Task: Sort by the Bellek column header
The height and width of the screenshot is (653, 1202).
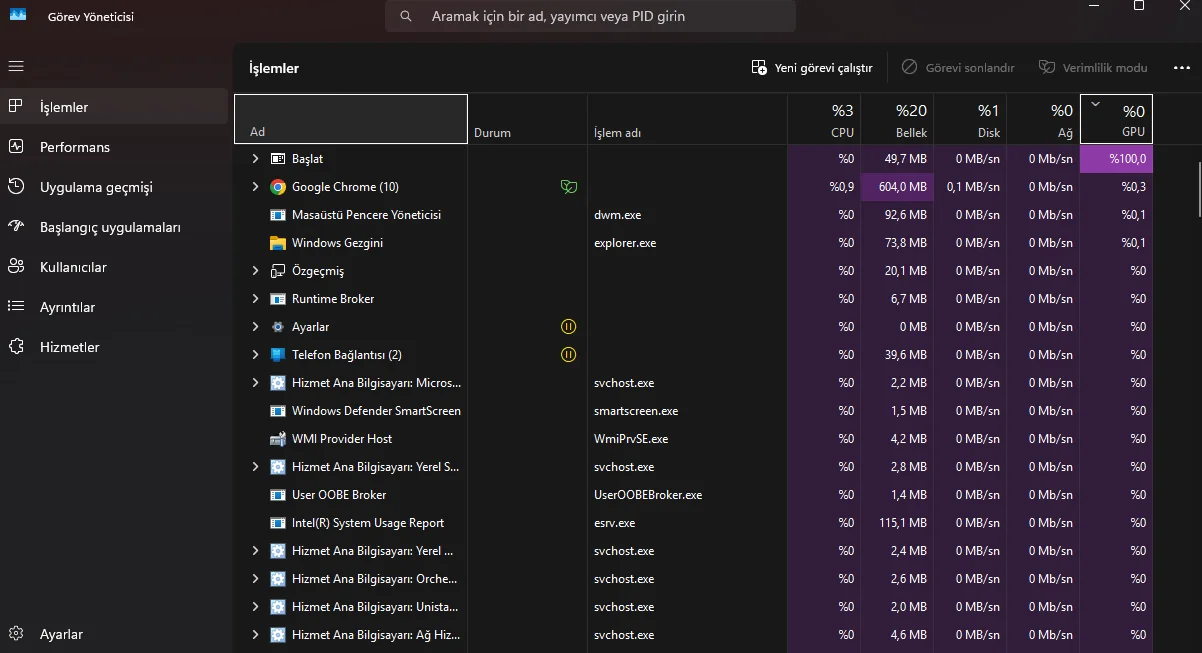Action: (897, 120)
